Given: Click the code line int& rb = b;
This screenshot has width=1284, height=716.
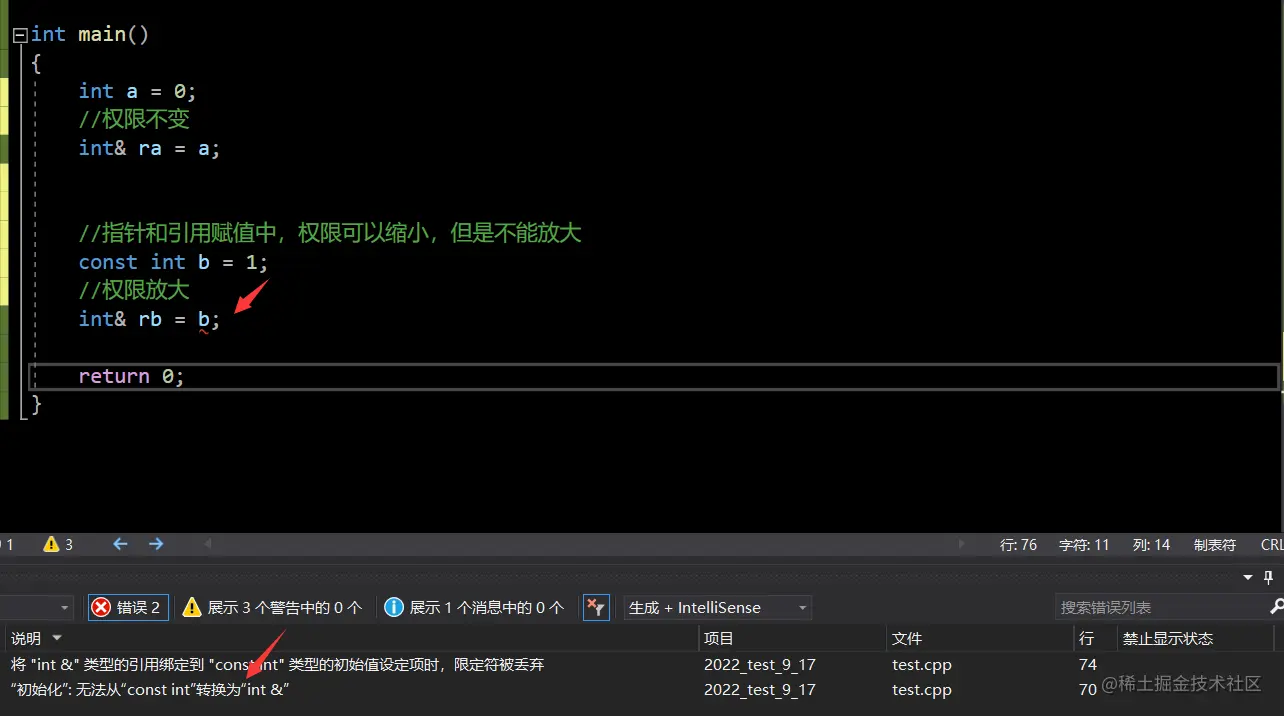Looking at the screenshot, I should (149, 319).
